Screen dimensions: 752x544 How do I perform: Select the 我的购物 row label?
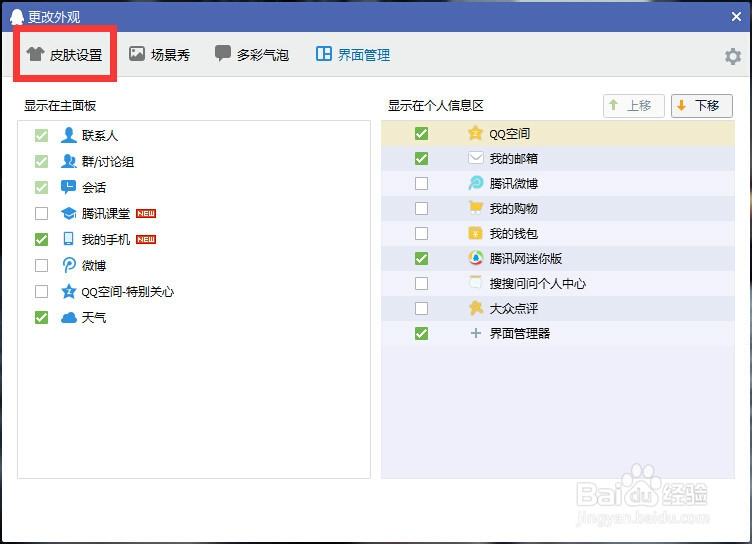[514, 208]
